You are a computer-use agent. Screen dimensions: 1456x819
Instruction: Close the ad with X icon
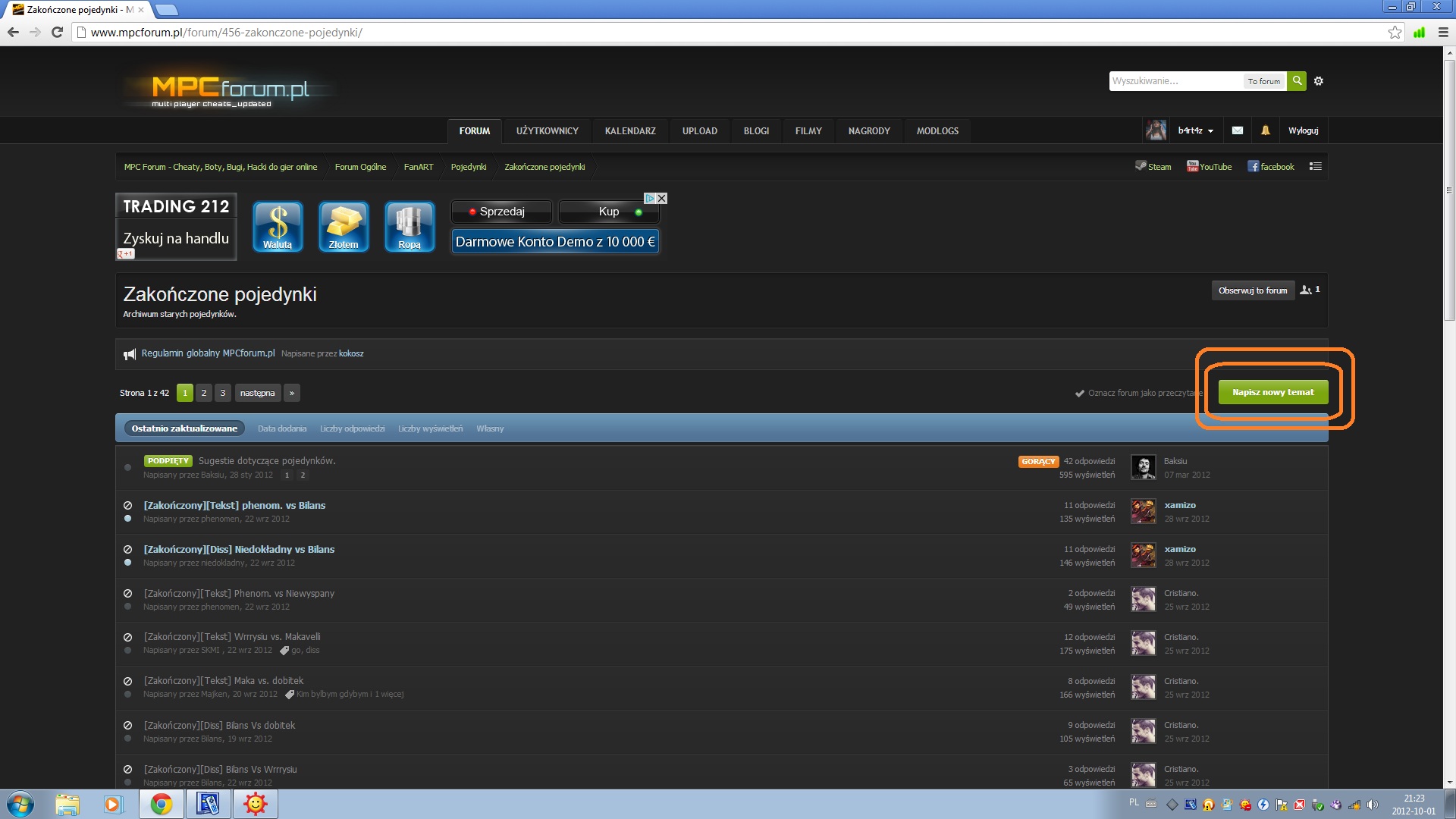662,199
